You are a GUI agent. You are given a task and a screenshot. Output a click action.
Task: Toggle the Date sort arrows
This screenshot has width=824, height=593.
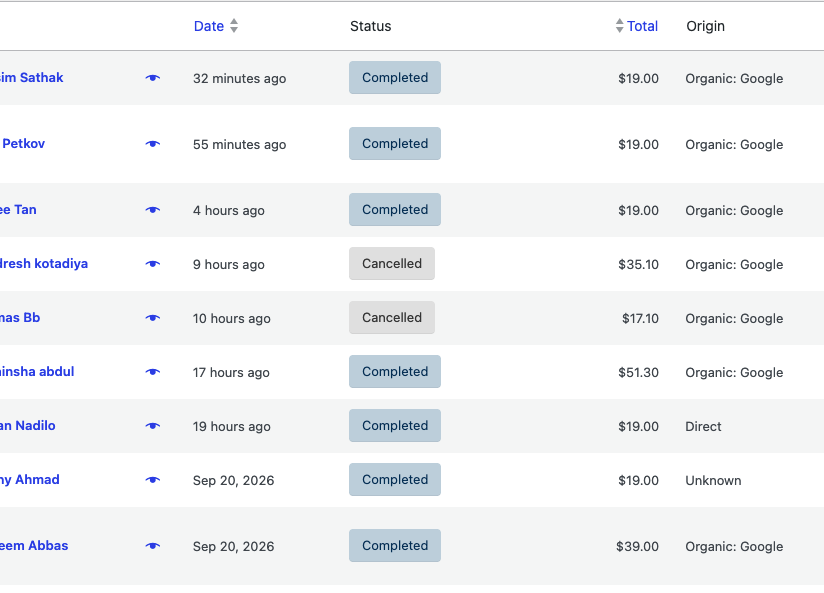click(x=234, y=26)
